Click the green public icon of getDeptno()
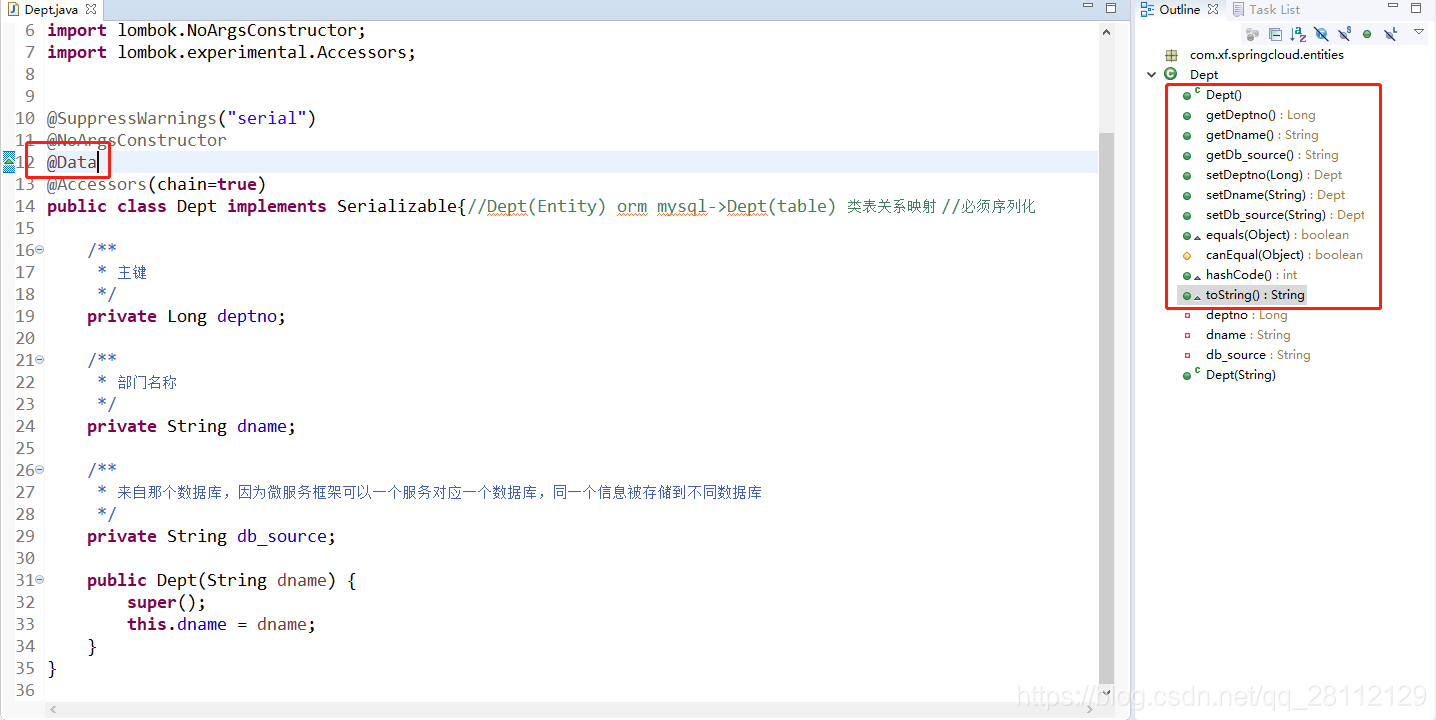This screenshot has width=1436, height=720. click(x=1187, y=116)
